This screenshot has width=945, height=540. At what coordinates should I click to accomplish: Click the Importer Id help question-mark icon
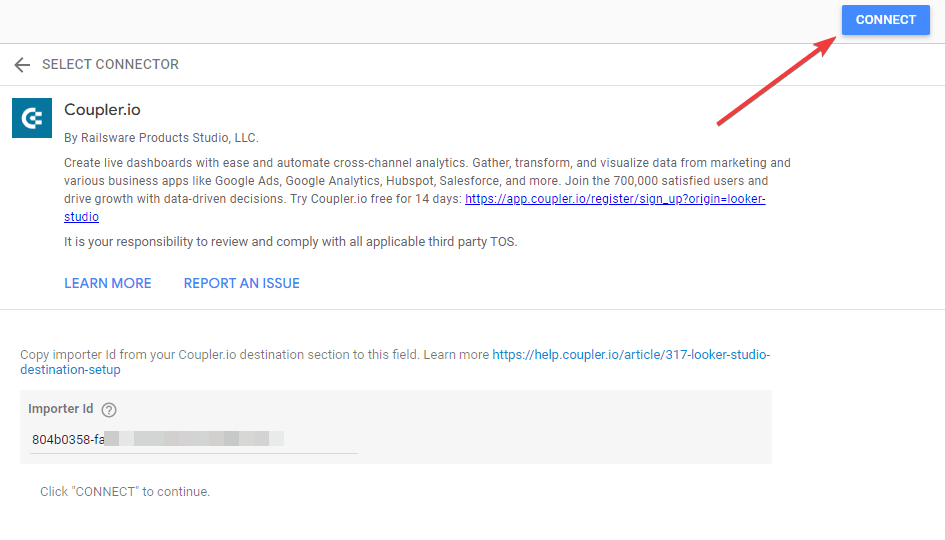tap(109, 410)
